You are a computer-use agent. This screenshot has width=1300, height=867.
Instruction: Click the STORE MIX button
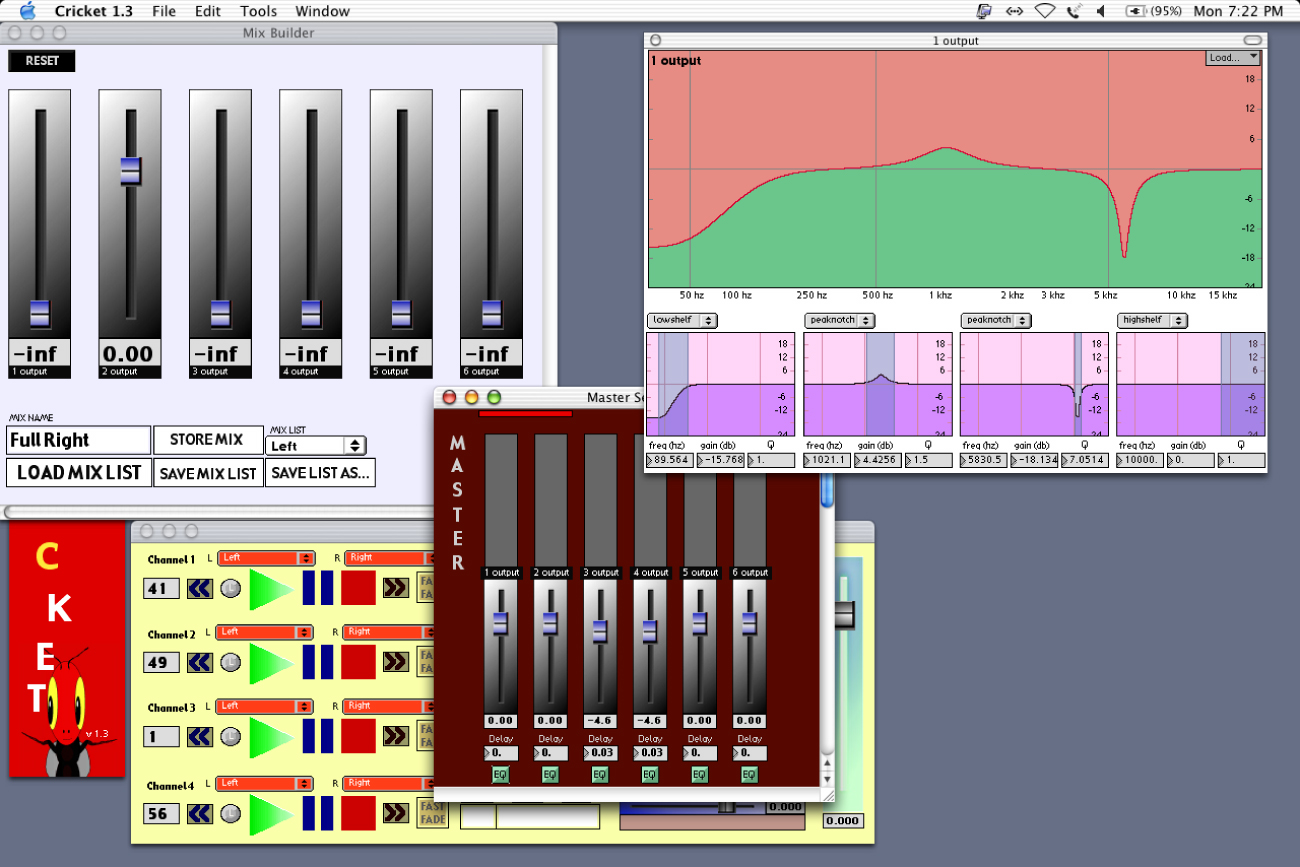pos(206,440)
